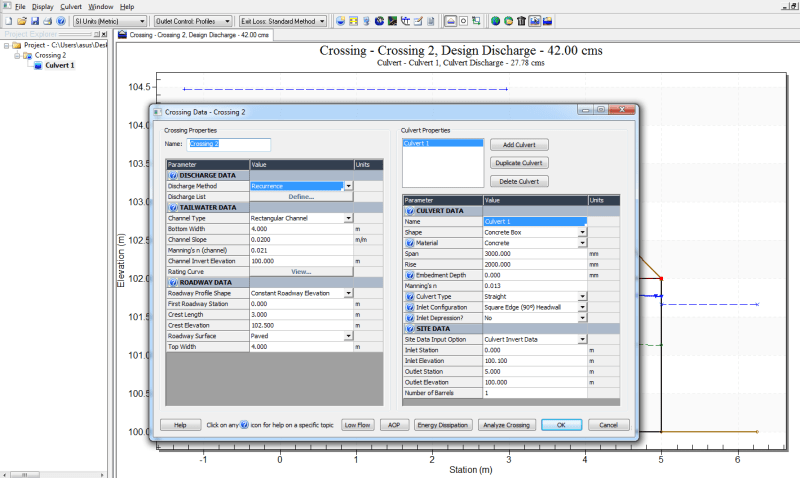Open the Window menu

[x=101, y=7]
